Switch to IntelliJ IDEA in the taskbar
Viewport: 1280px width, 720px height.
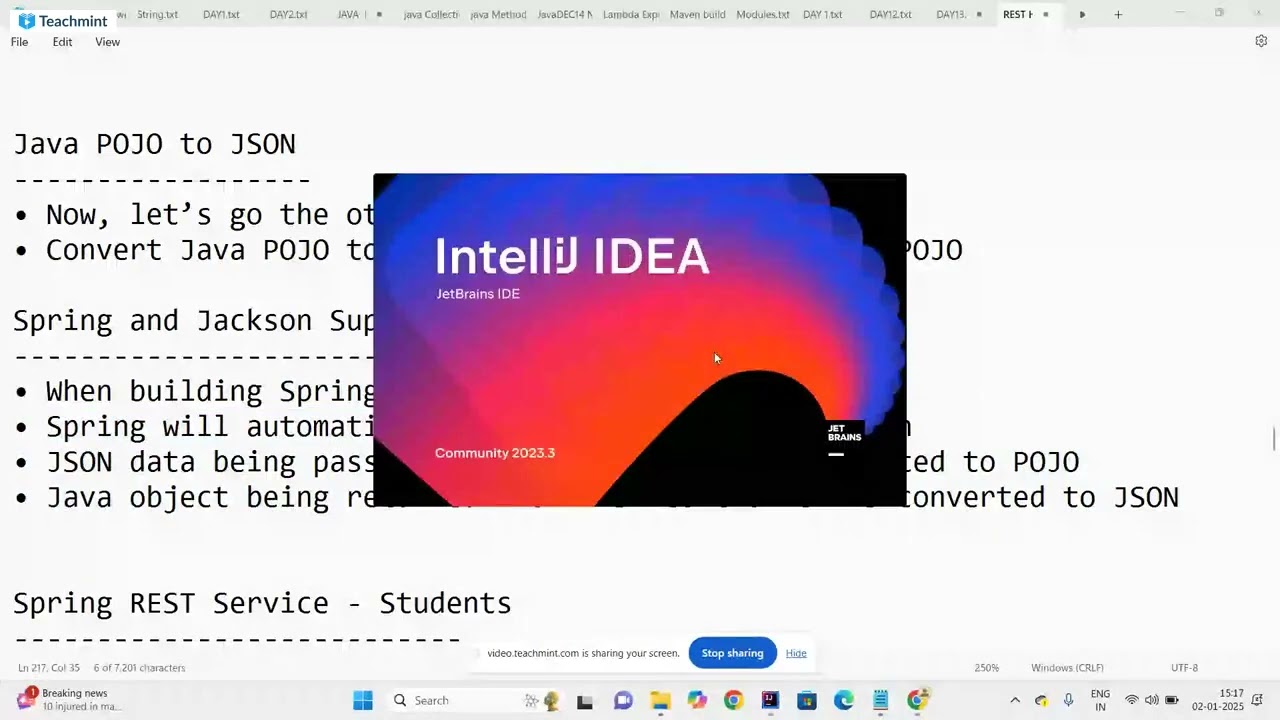coord(770,701)
